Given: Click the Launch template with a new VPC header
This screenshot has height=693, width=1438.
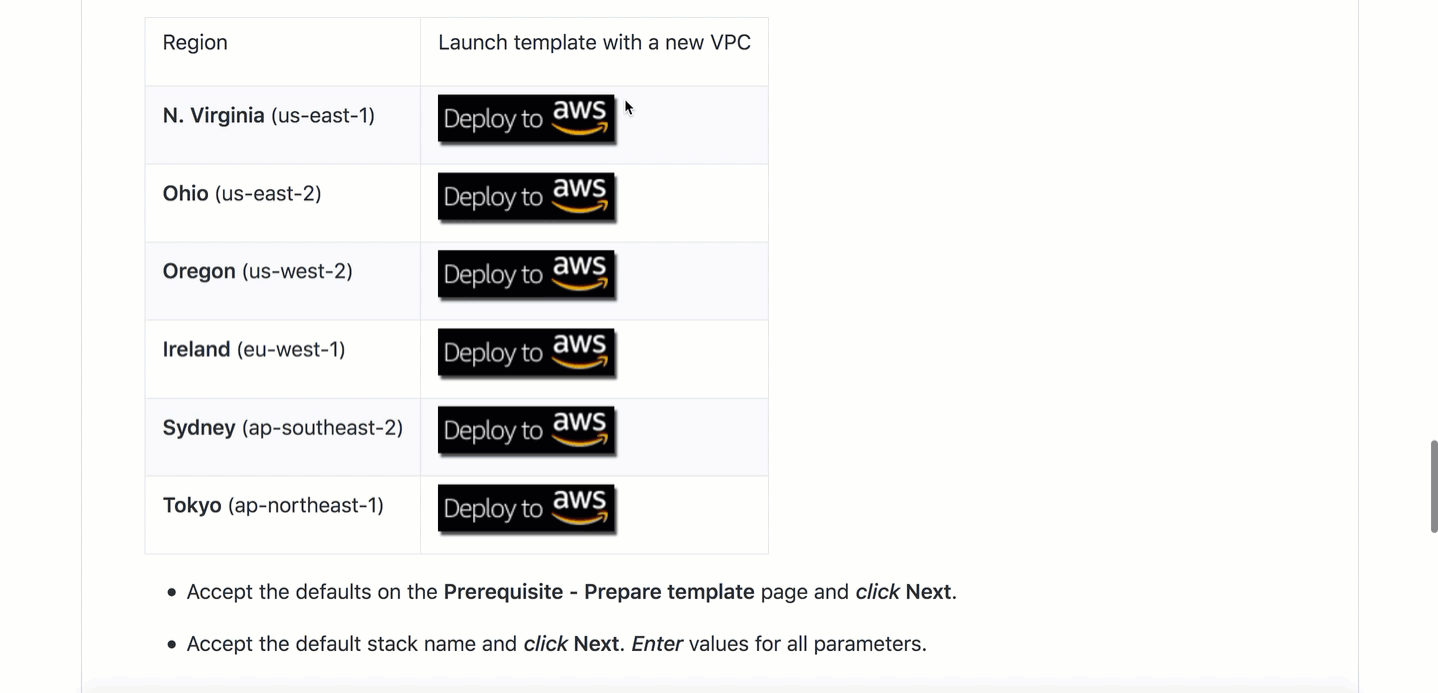Looking at the screenshot, I should [x=594, y=42].
